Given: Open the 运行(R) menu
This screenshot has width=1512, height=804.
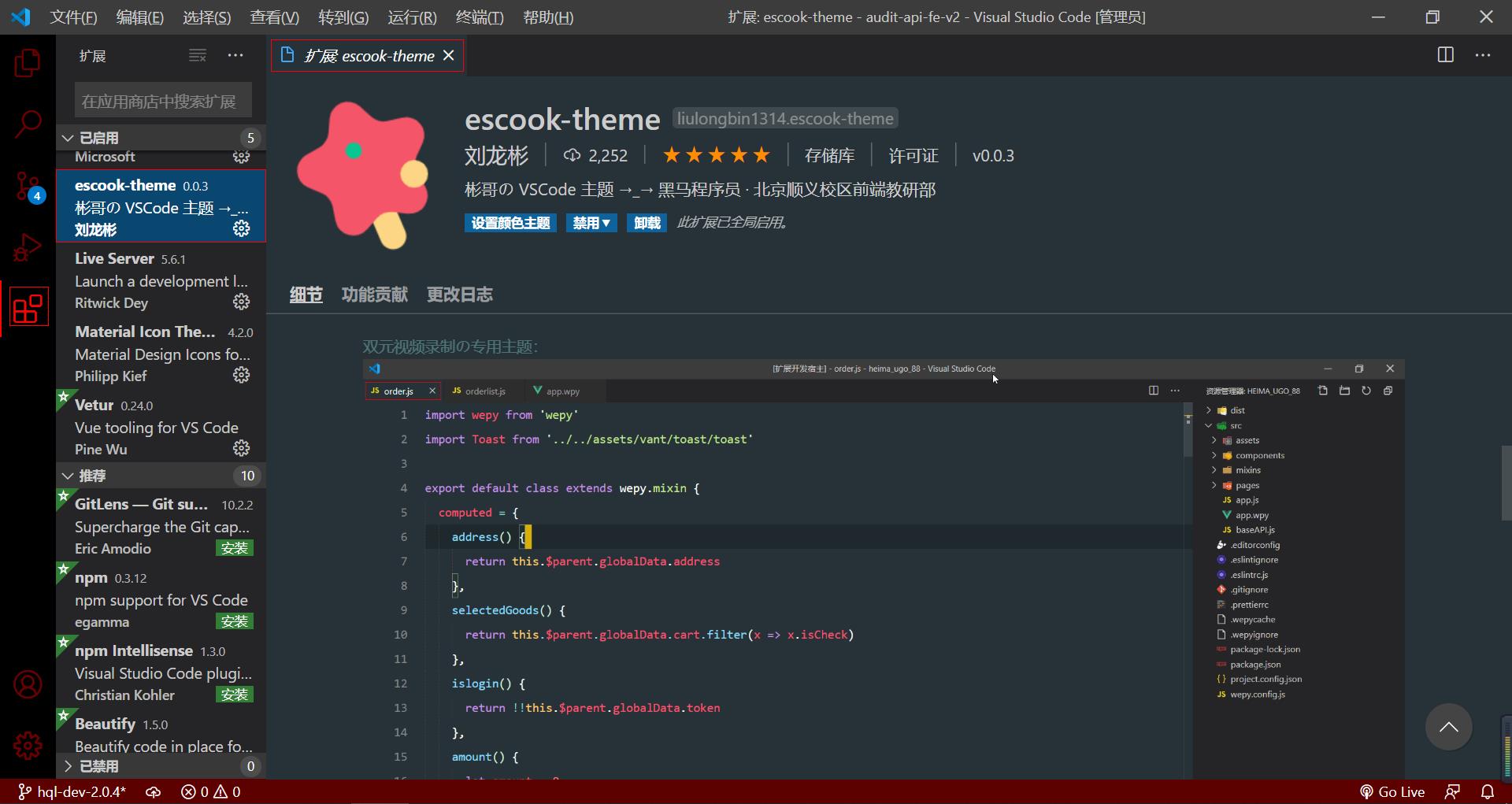Looking at the screenshot, I should pos(412,17).
